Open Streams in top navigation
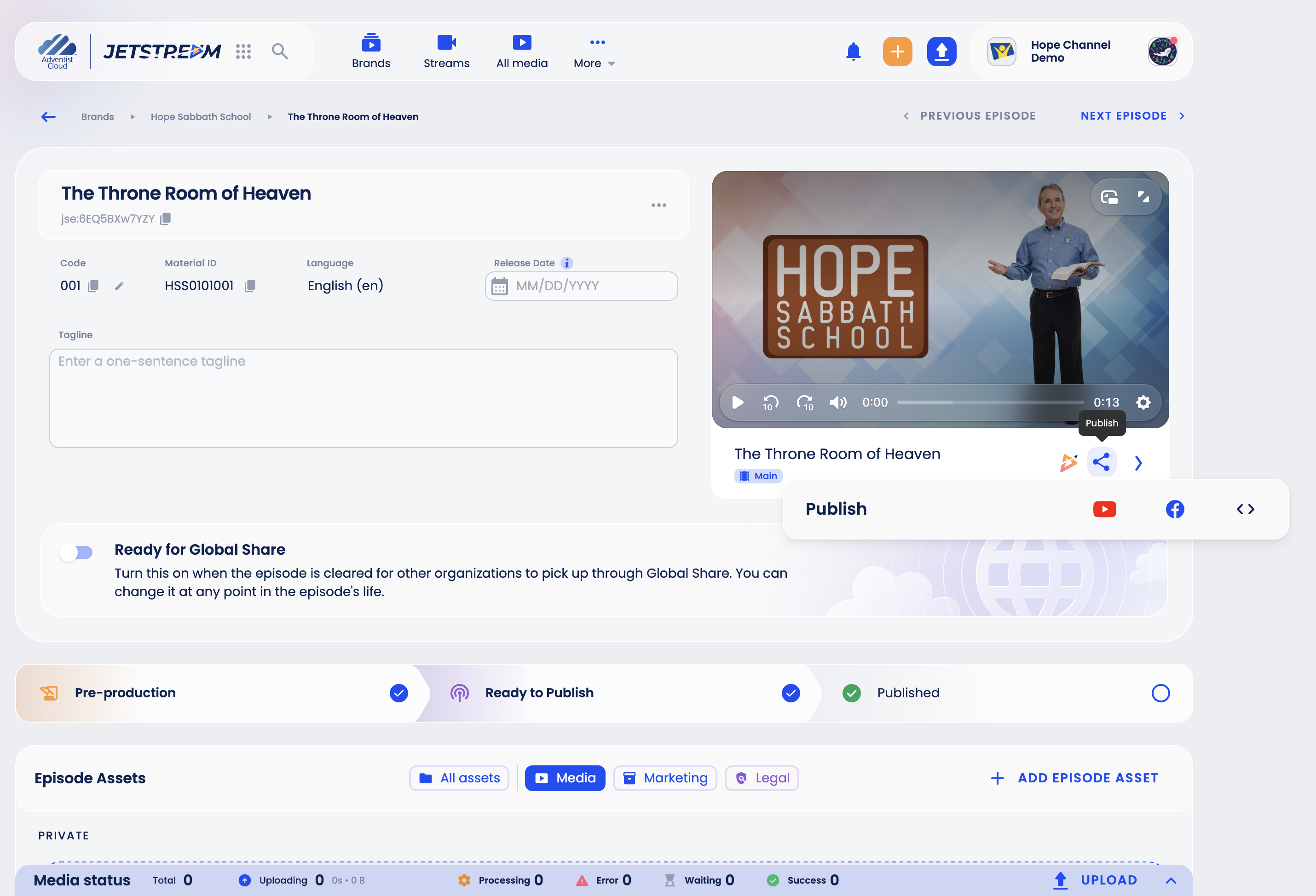 pos(446,52)
